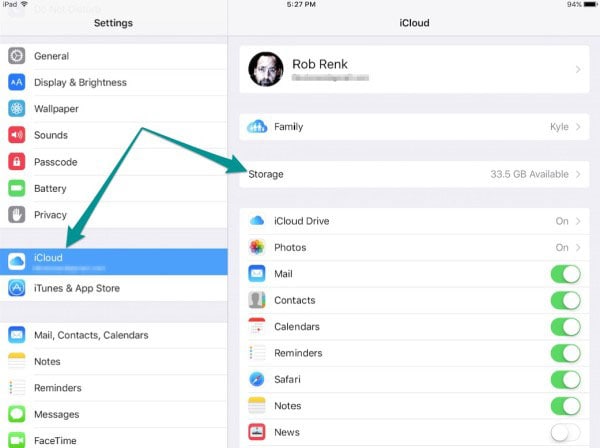The width and height of the screenshot is (600, 448).
Task: Tap the Messages label in sidebar
Action: 57,414
